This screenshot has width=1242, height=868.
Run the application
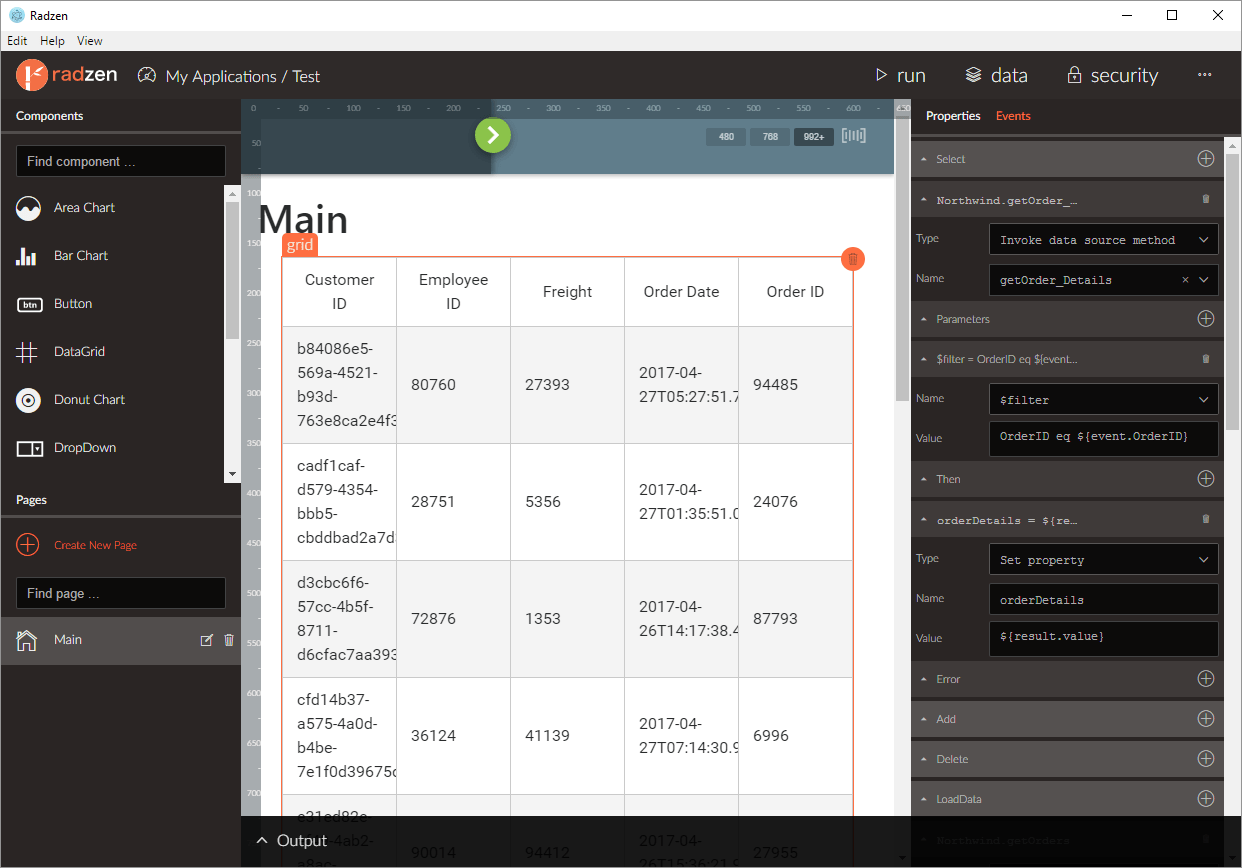(900, 75)
